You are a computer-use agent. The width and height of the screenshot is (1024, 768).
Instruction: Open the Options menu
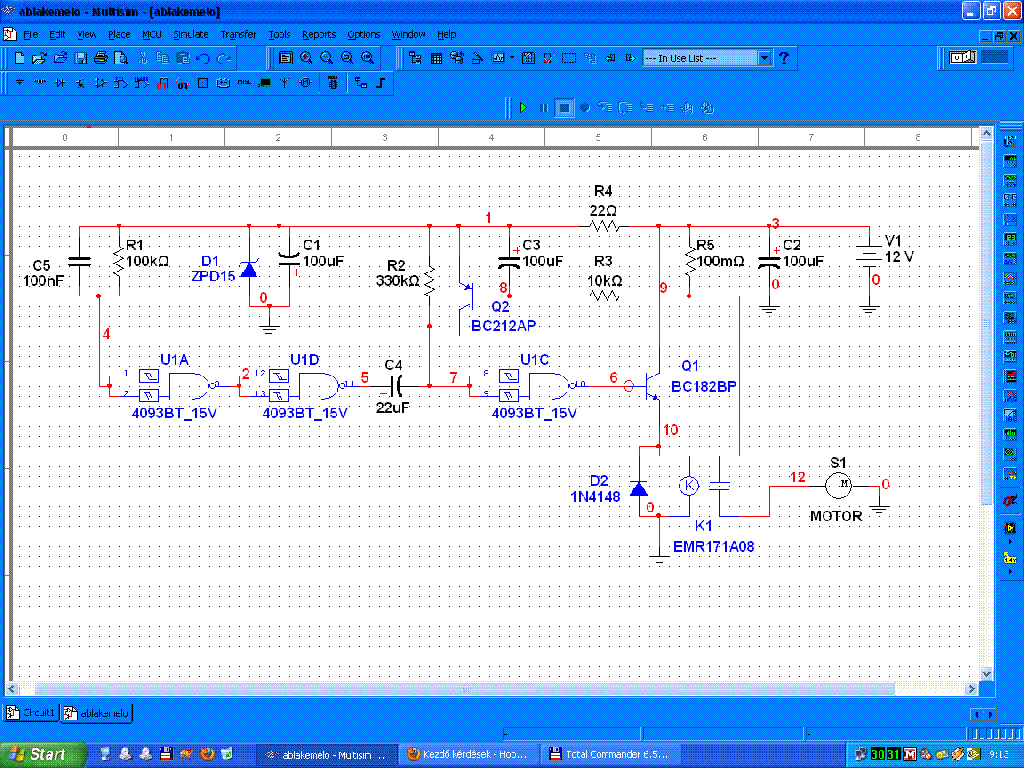[x=364, y=35]
